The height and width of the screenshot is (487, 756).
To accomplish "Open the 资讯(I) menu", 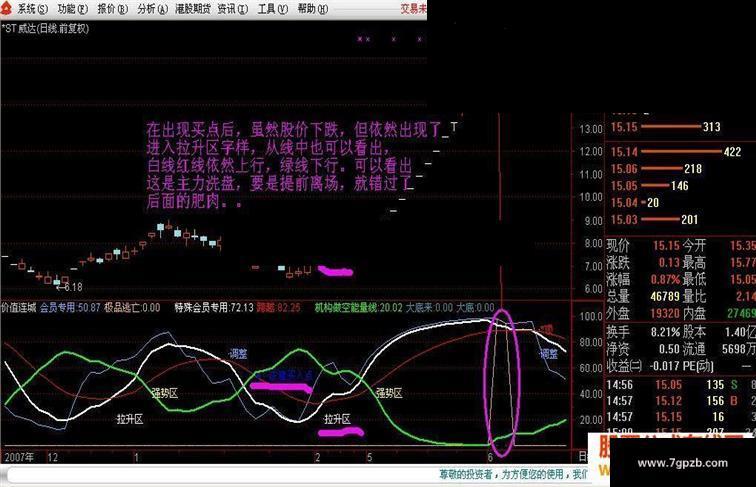I will [x=233, y=9].
